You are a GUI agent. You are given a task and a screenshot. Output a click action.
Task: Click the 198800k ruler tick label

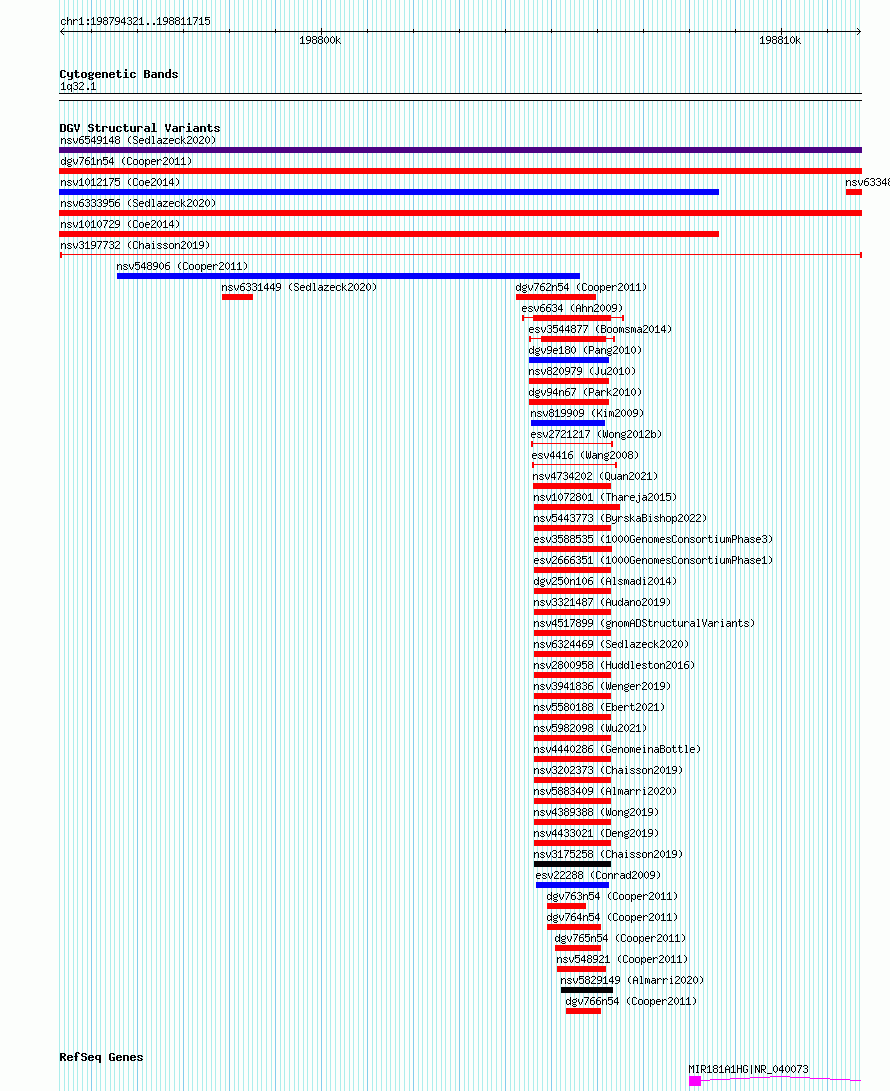point(320,40)
